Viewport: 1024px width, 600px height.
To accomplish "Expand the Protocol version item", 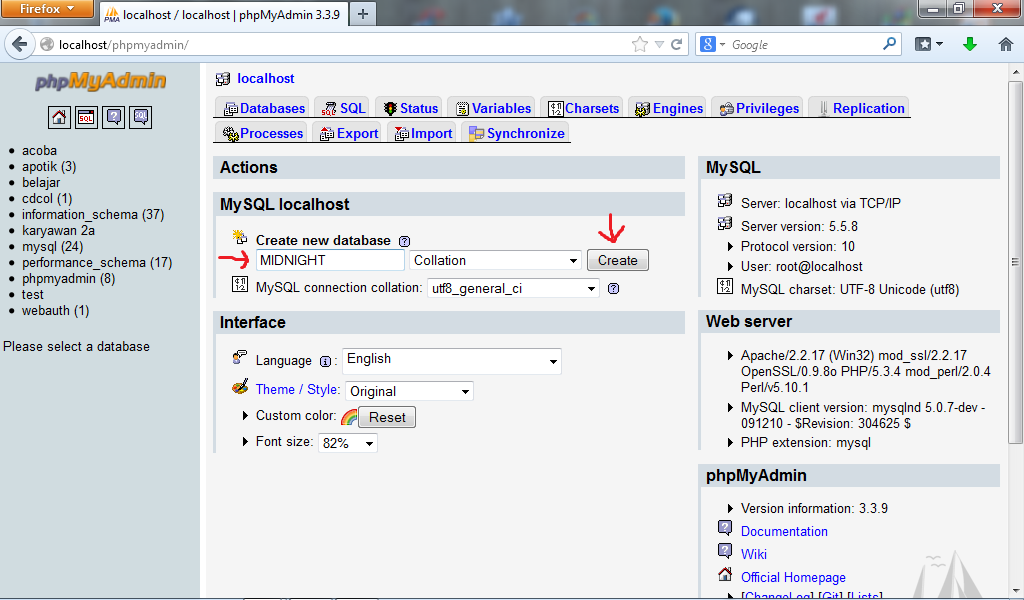I will tap(730, 247).
